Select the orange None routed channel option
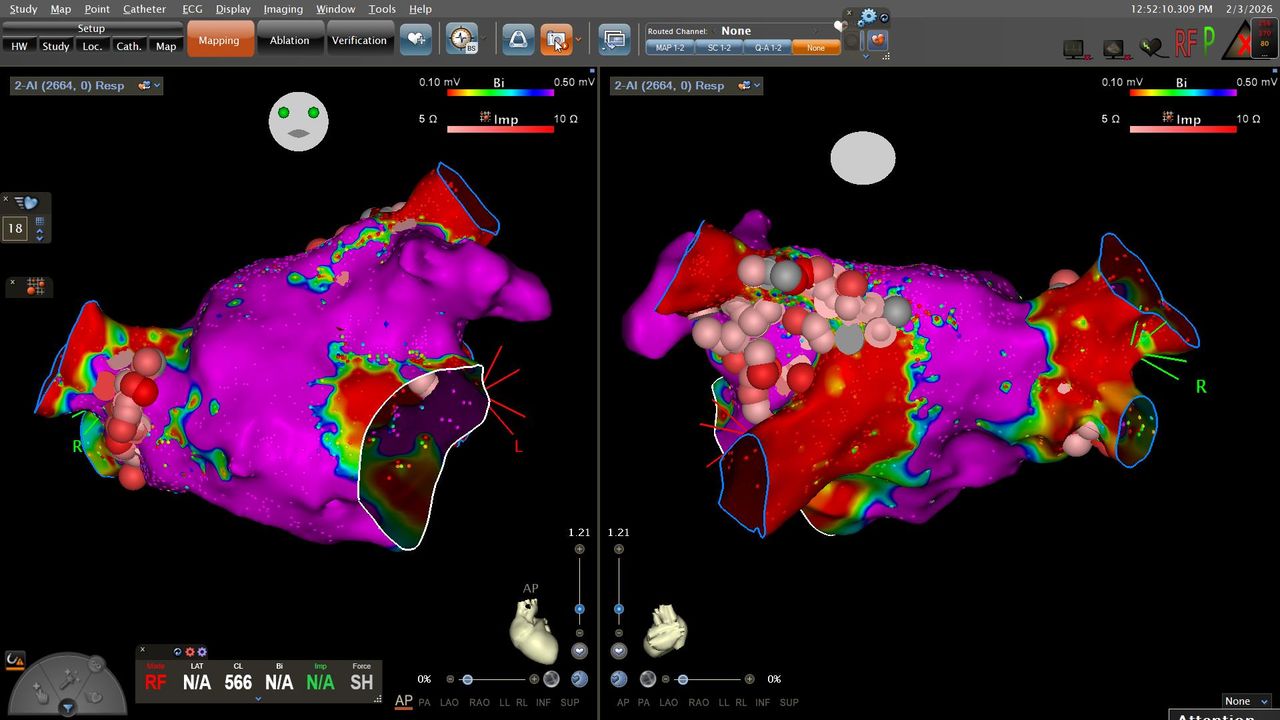 point(816,48)
